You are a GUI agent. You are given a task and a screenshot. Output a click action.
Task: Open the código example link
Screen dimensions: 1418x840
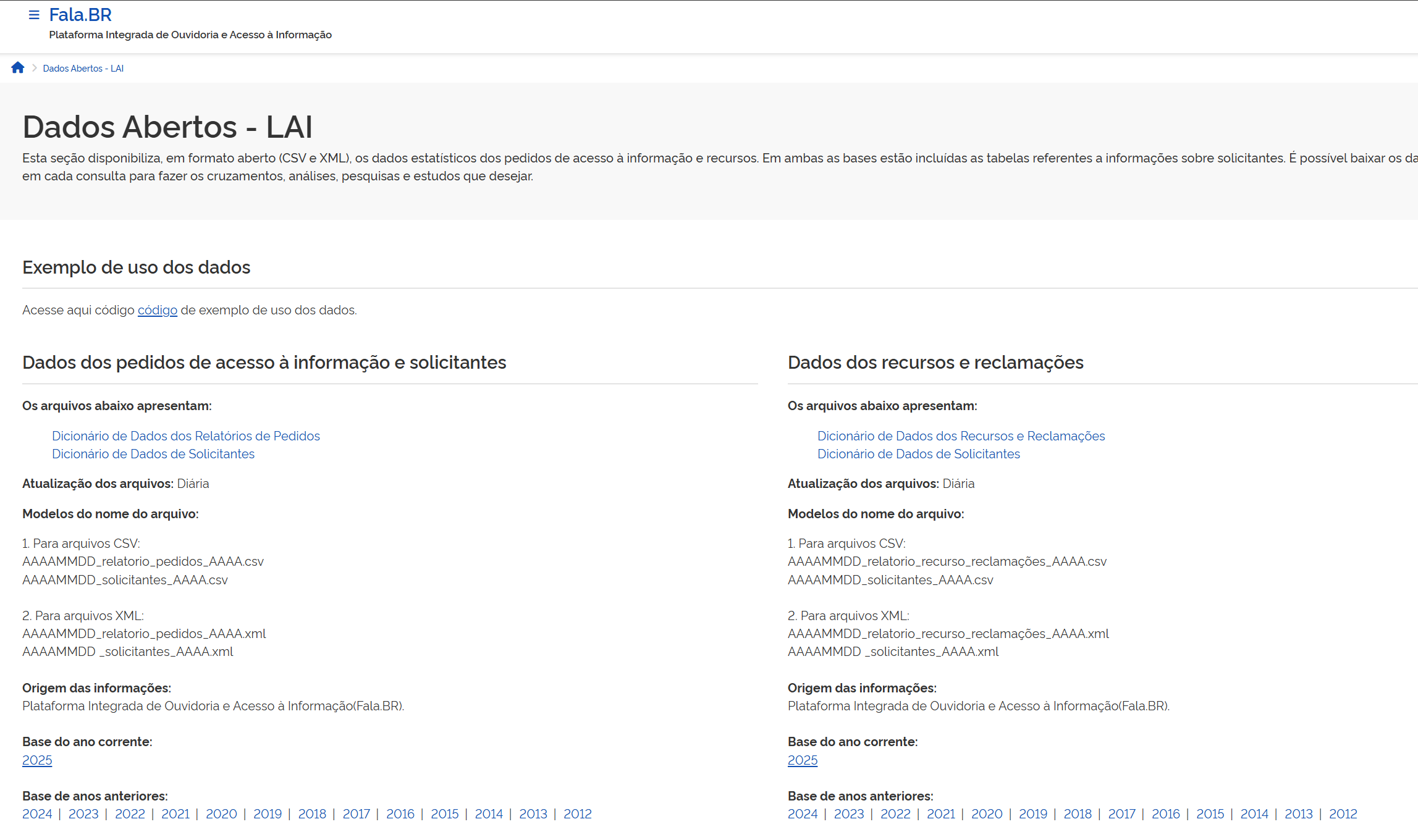(157, 310)
